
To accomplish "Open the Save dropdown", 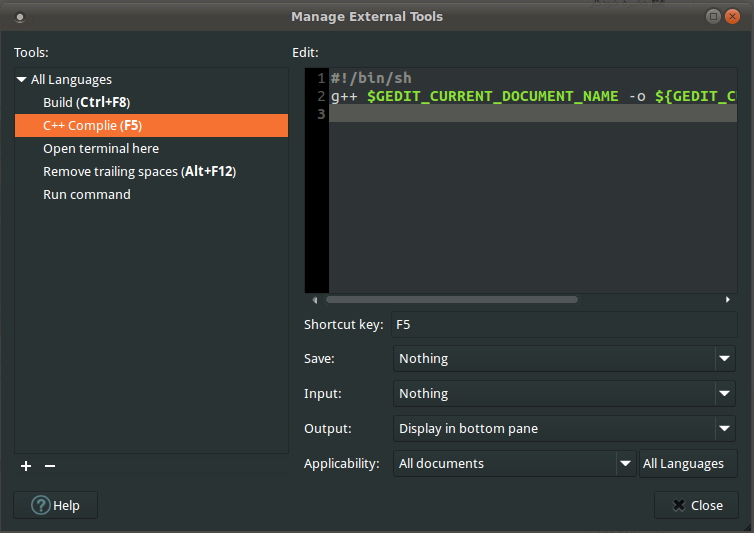I will point(564,358).
